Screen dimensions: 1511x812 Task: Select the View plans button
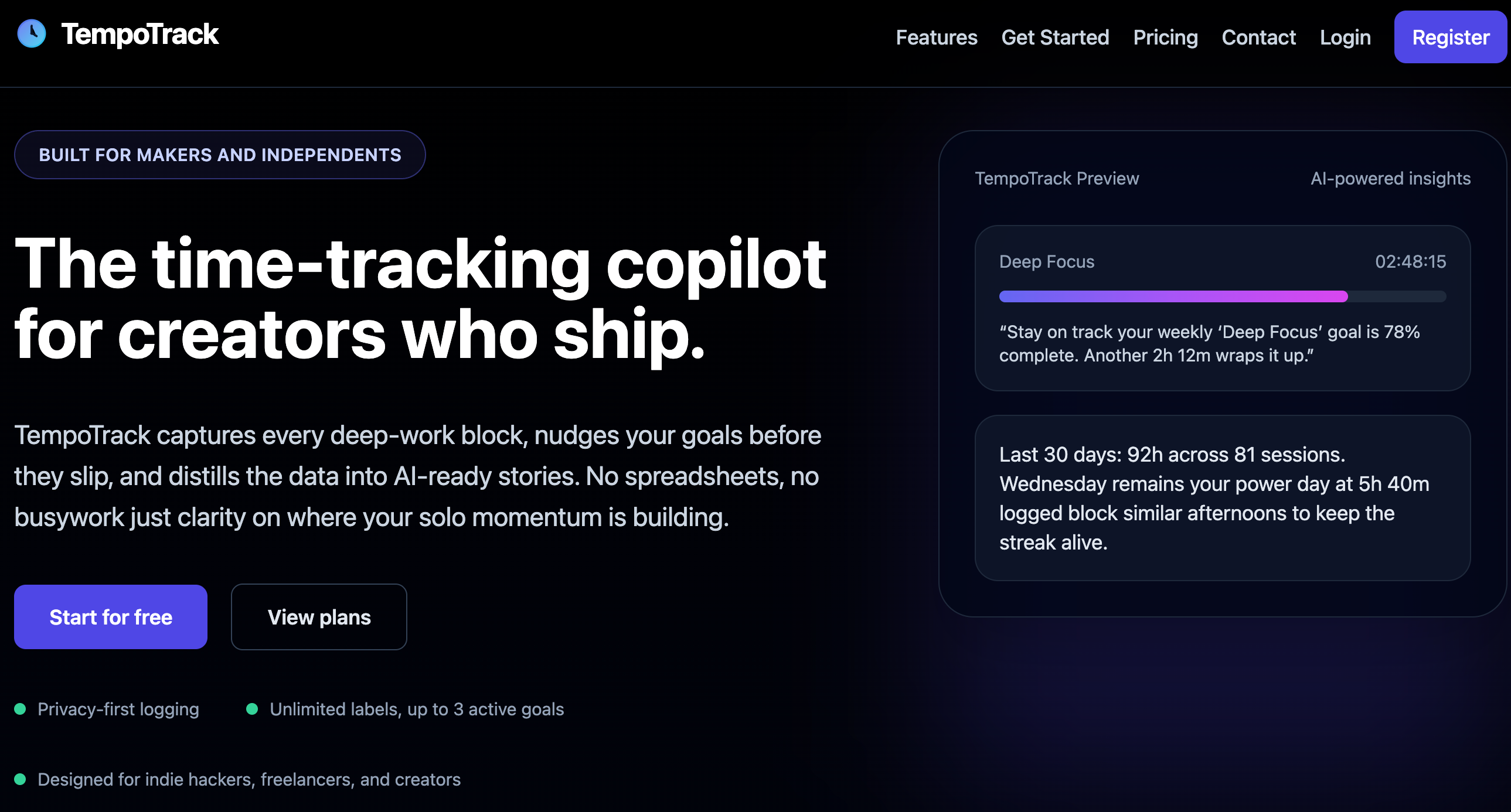click(319, 617)
